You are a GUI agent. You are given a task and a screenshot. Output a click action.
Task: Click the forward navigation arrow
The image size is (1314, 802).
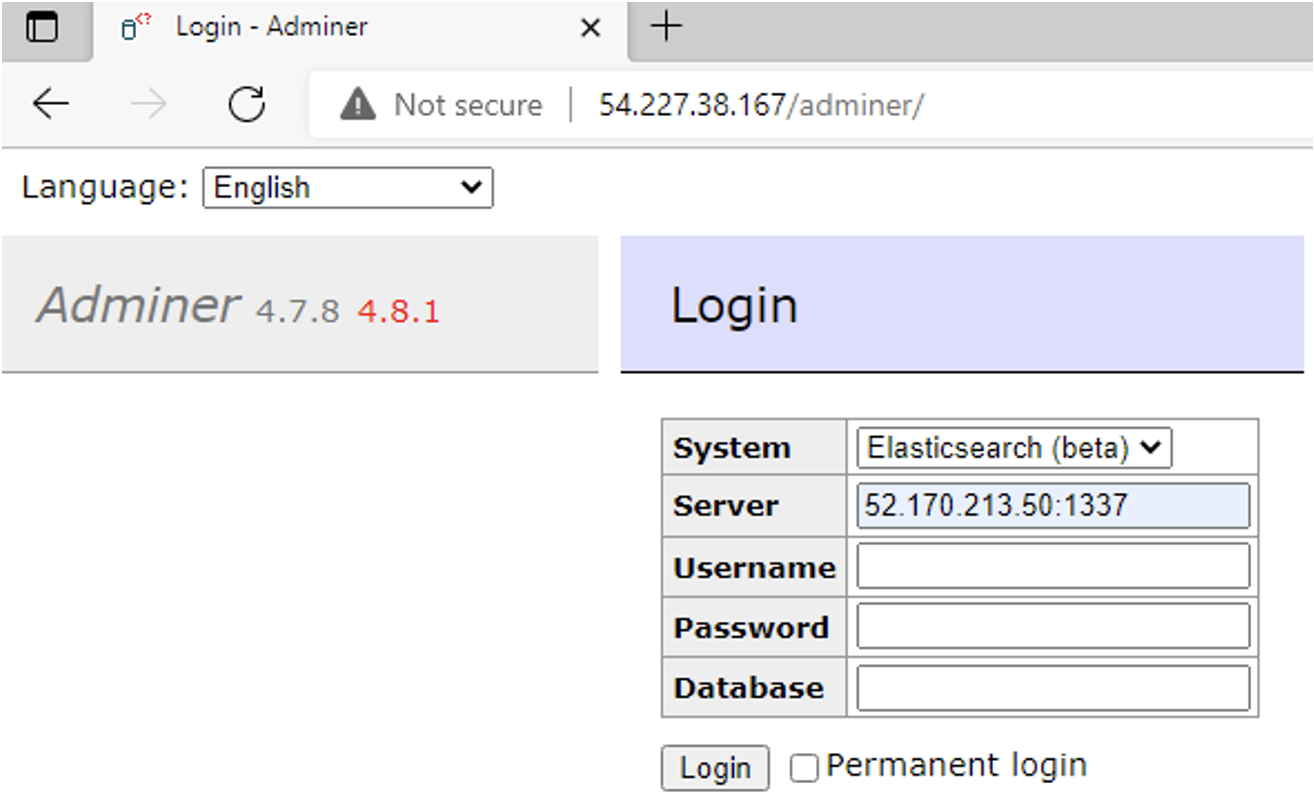[x=149, y=104]
